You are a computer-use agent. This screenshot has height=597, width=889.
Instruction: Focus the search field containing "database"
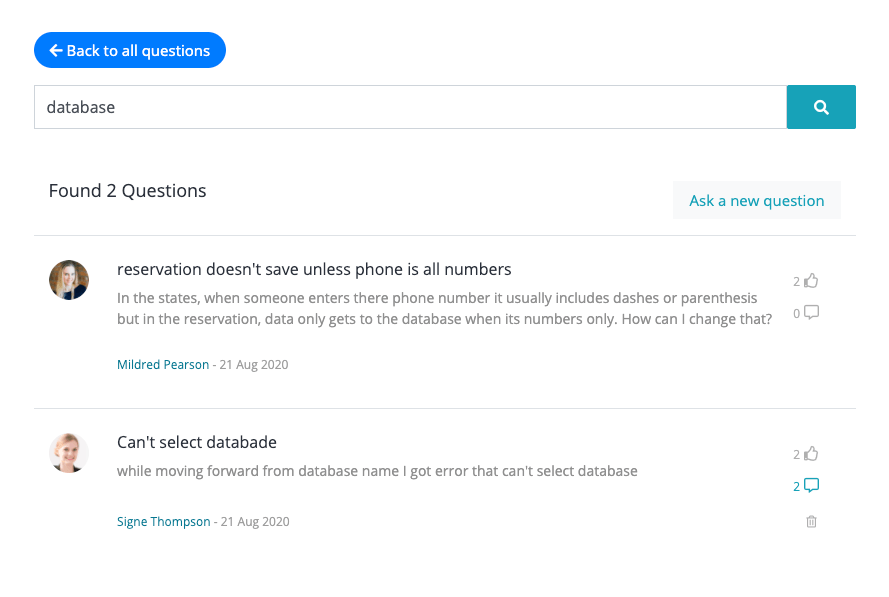coord(410,107)
